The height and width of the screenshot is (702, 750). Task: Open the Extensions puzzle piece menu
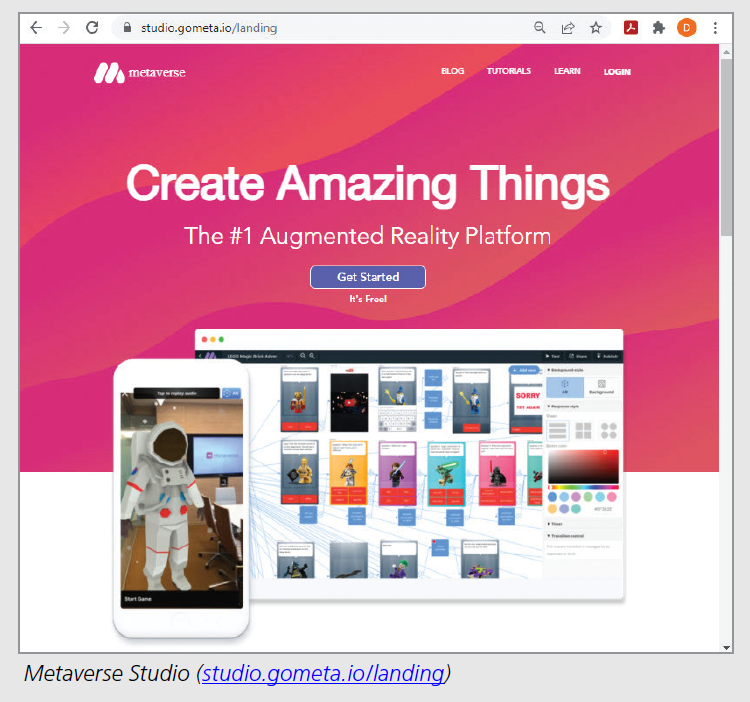coord(659,28)
